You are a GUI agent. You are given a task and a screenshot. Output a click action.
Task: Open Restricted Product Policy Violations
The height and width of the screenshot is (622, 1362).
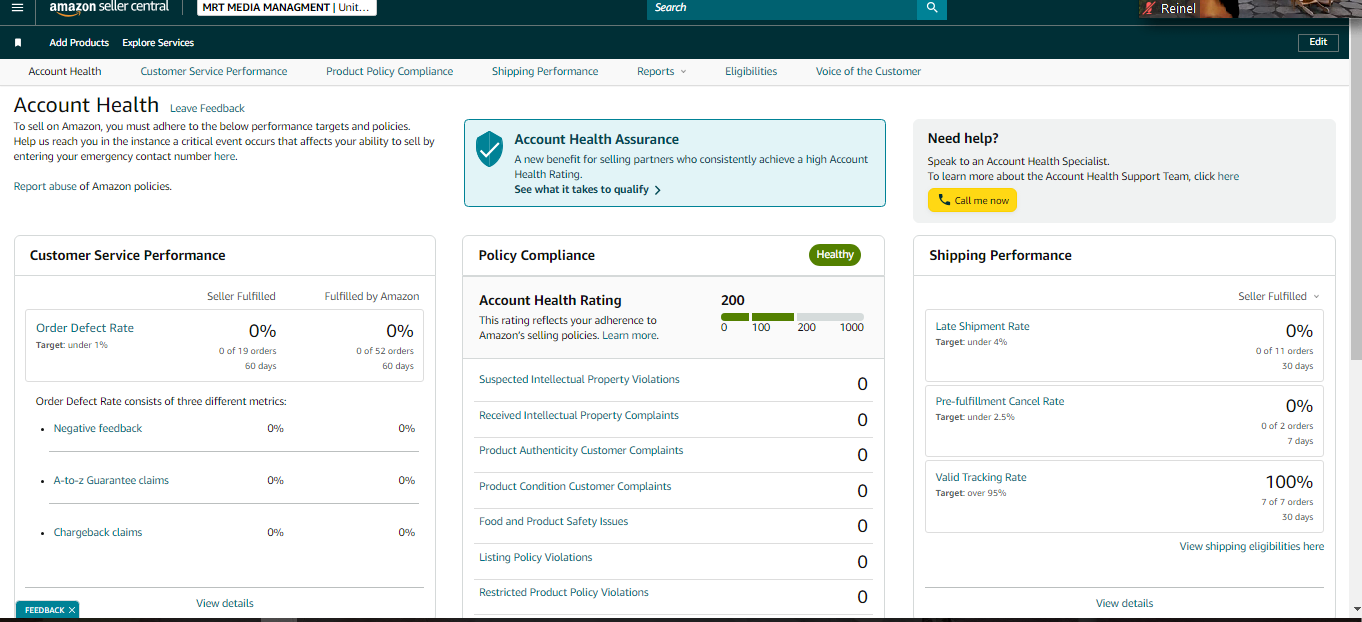click(x=564, y=593)
